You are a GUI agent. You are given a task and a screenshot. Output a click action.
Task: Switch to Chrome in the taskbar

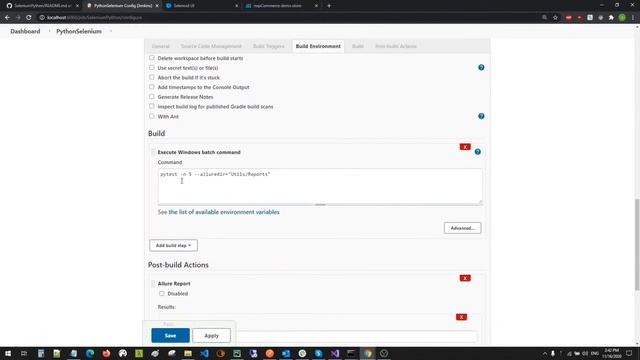367,353
